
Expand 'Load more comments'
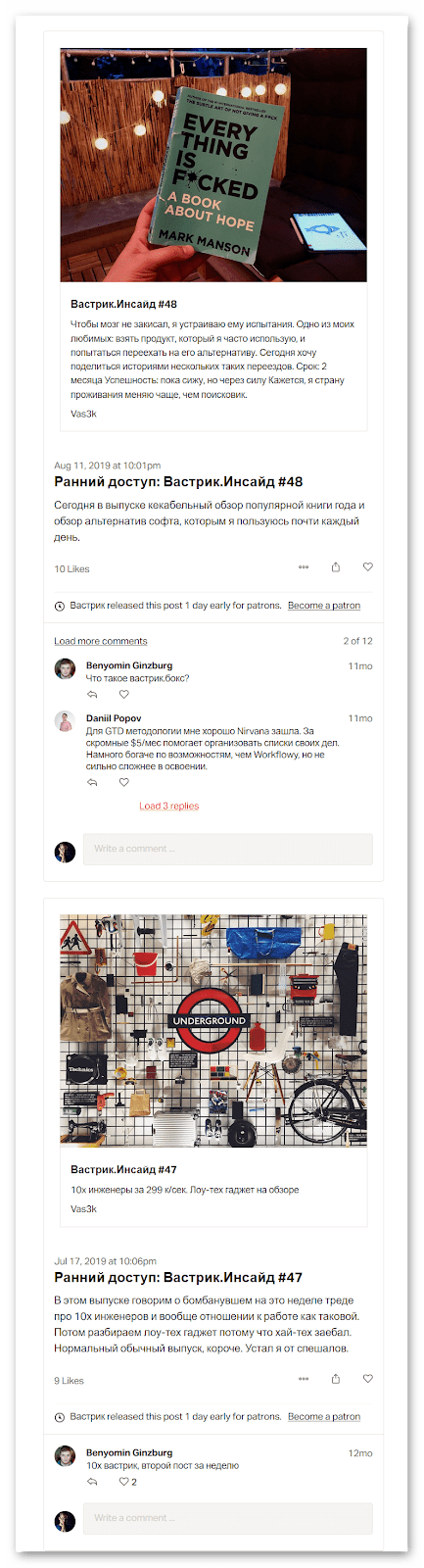(101, 641)
